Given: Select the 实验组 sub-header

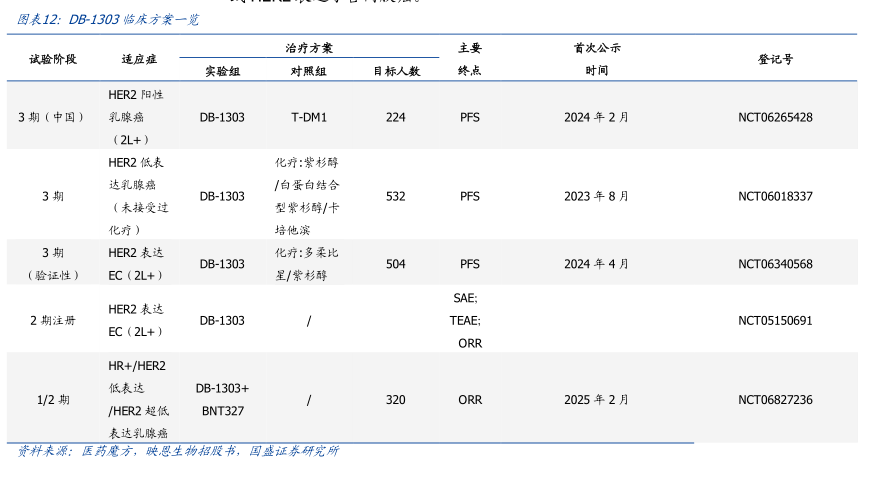Looking at the screenshot, I should point(222,71).
